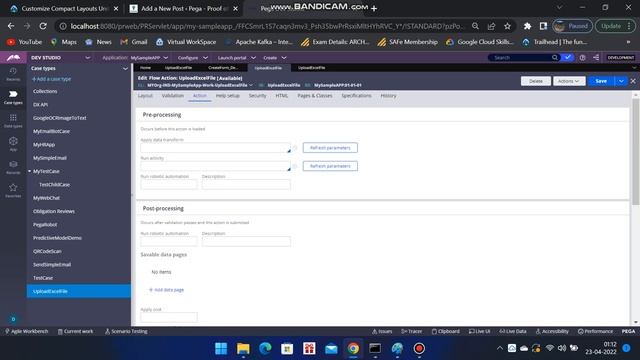This screenshot has width=640, height=360.
Task: Switch to the Pages & Classes tab
Action: click(x=315, y=96)
